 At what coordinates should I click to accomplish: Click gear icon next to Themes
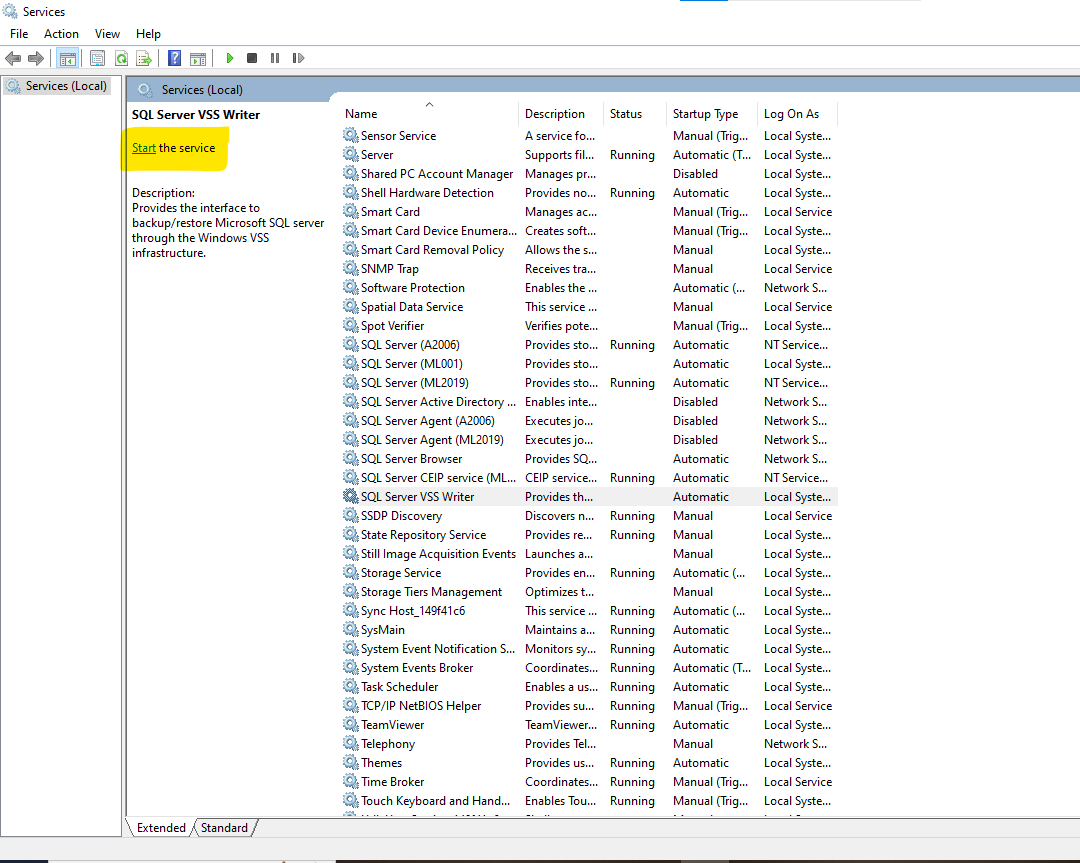pyautogui.click(x=351, y=762)
